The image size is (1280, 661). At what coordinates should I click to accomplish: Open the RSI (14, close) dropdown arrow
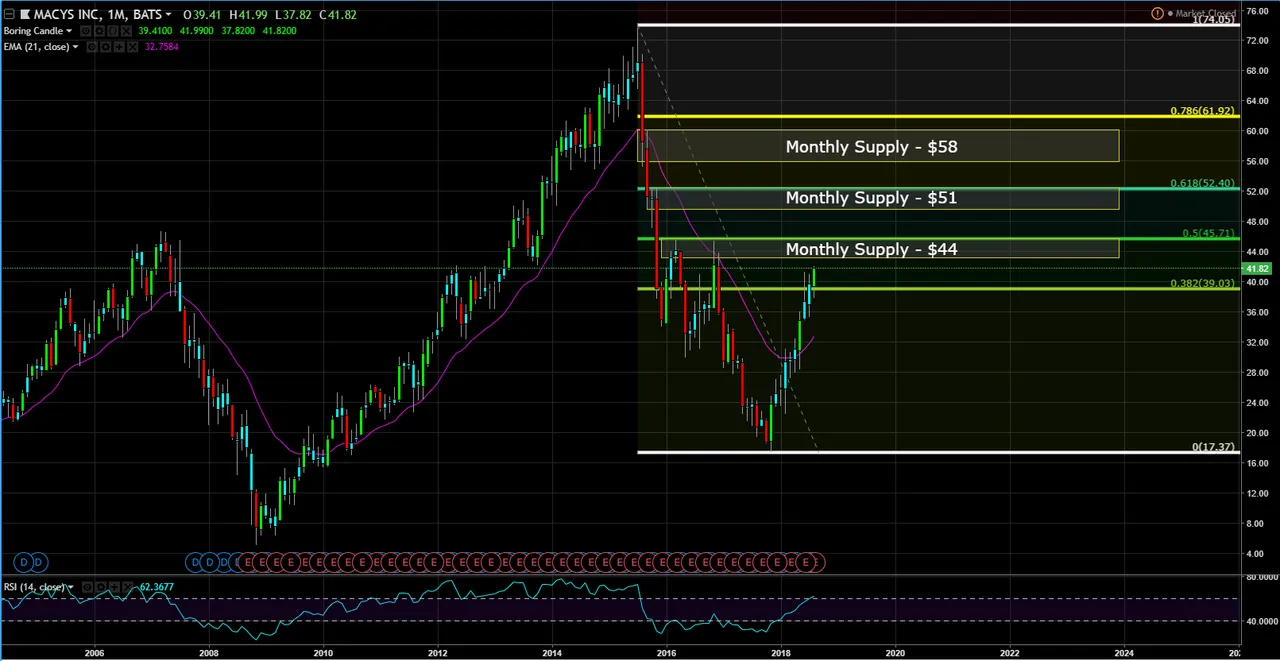(71, 587)
